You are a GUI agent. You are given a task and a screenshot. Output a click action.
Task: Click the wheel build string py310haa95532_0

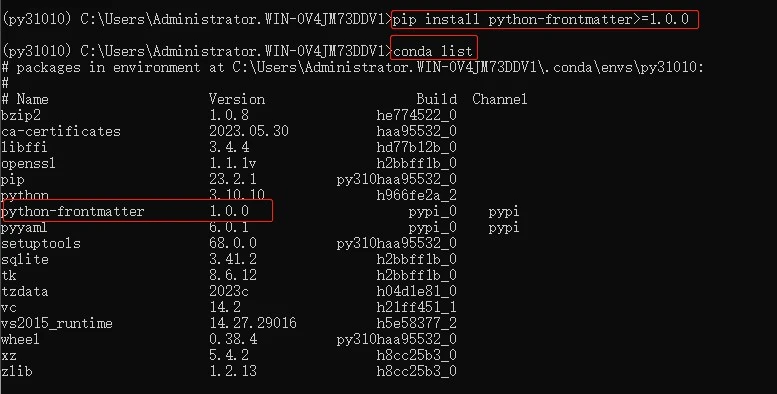click(396, 339)
